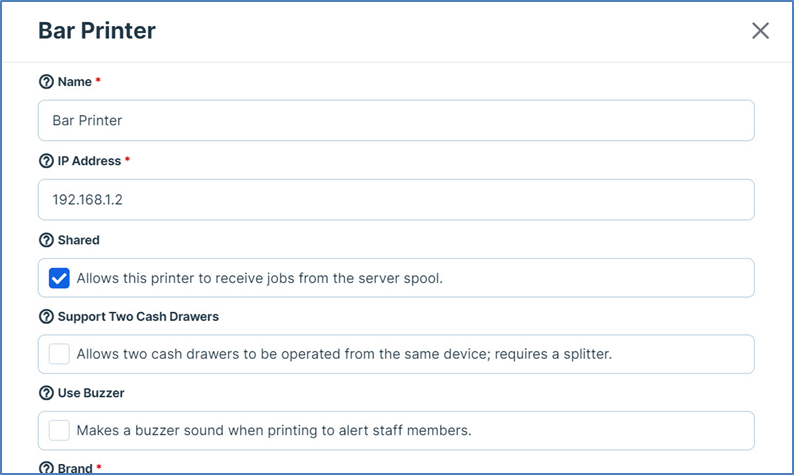
Task: Click the 'Makes a buzzer sound' description text
Action: (273, 431)
